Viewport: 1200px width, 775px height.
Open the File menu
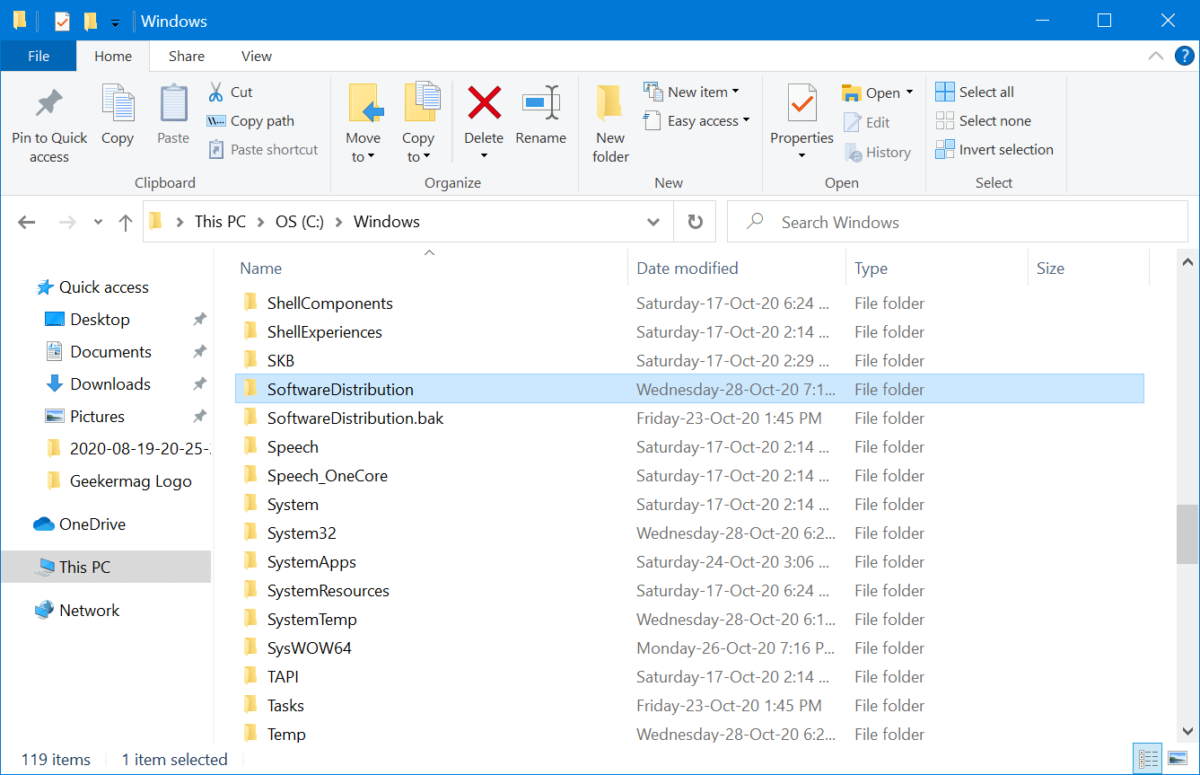point(39,56)
